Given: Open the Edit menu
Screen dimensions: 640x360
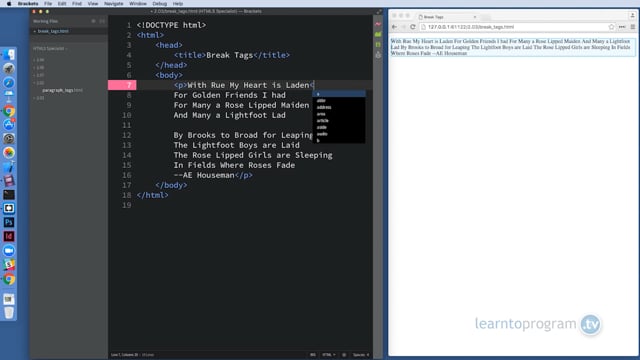Looking at the screenshot, I should point(62,4).
